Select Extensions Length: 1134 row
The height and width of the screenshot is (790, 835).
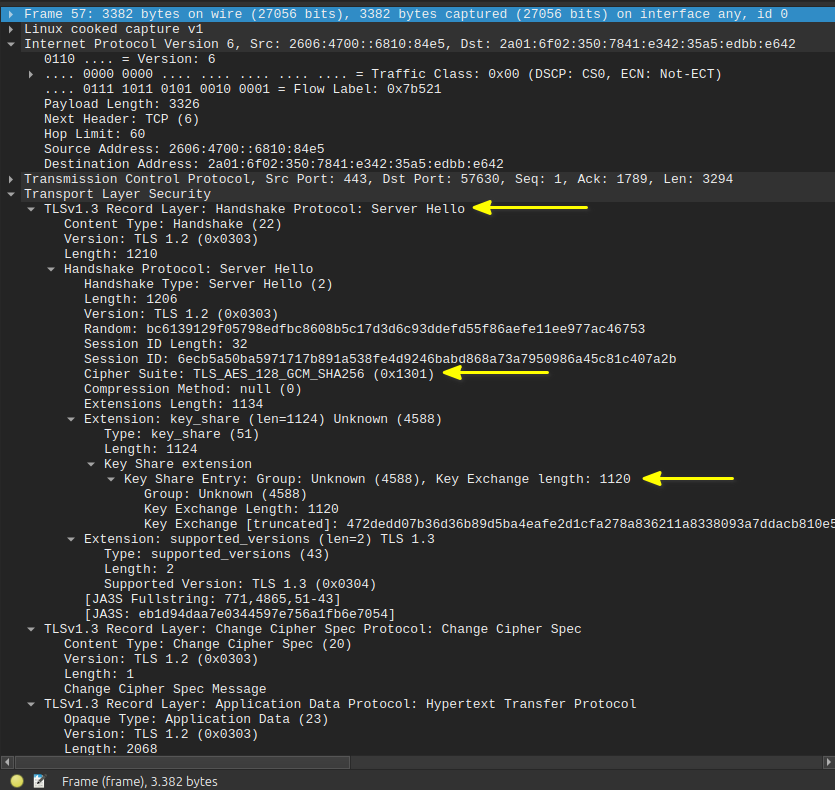coord(174,404)
